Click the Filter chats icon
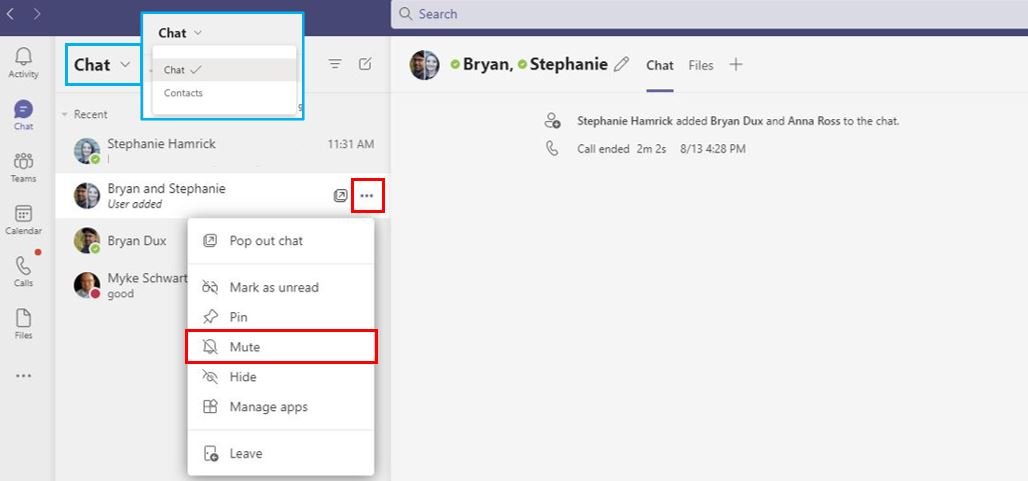The height and width of the screenshot is (481, 1028). (335, 64)
